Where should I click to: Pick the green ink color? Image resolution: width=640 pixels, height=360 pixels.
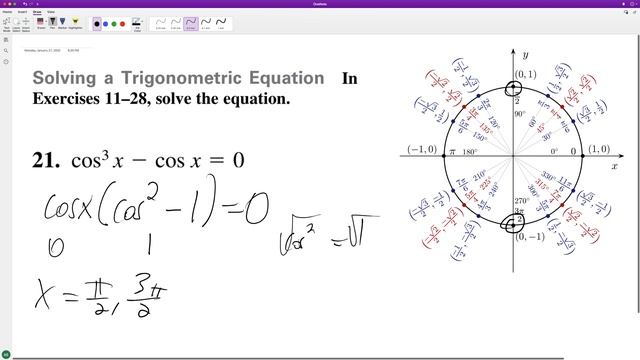(x=114, y=24)
